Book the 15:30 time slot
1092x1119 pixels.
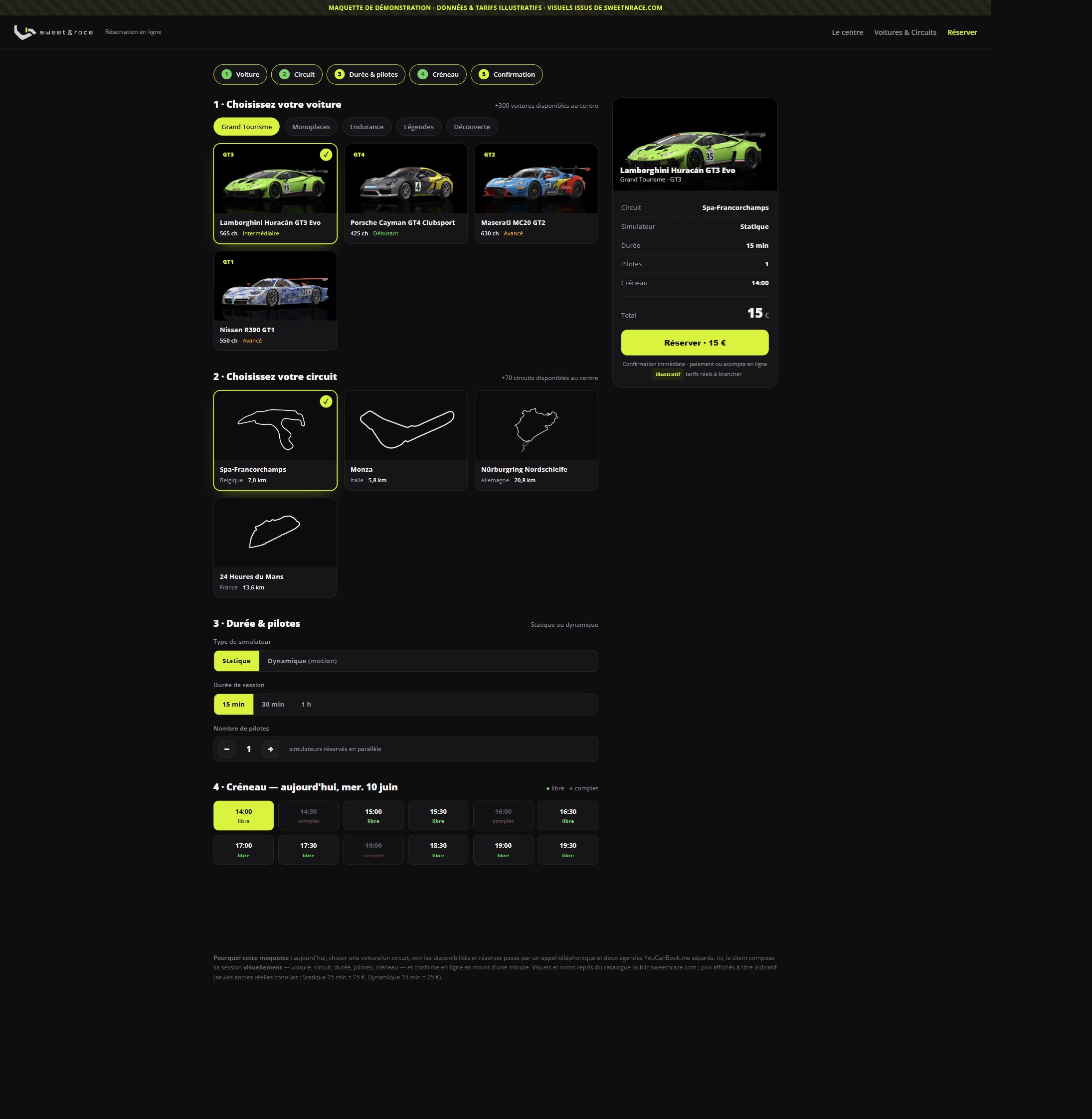tap(438, 816)
